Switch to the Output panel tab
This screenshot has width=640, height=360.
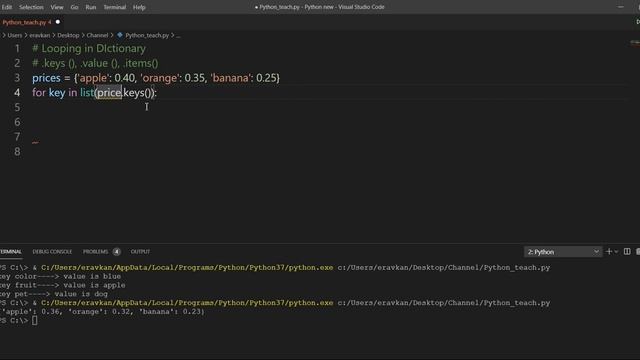coord(140,252)
